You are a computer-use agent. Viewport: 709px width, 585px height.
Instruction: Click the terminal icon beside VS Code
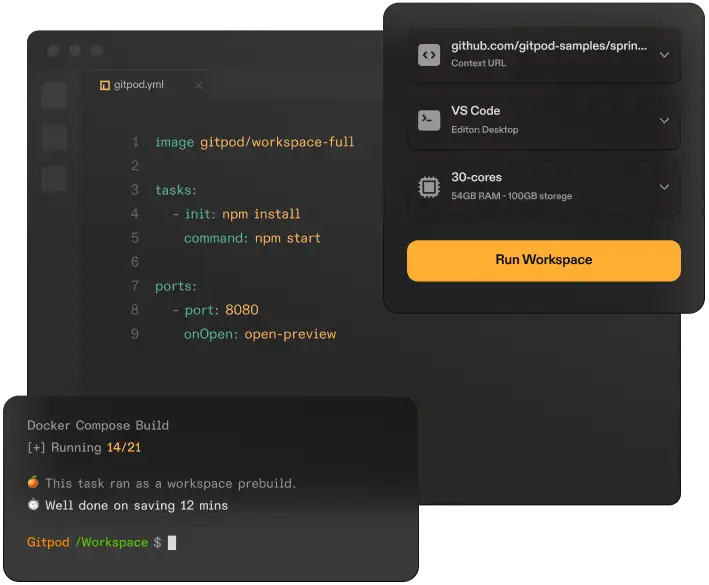(x=429, y=120)
